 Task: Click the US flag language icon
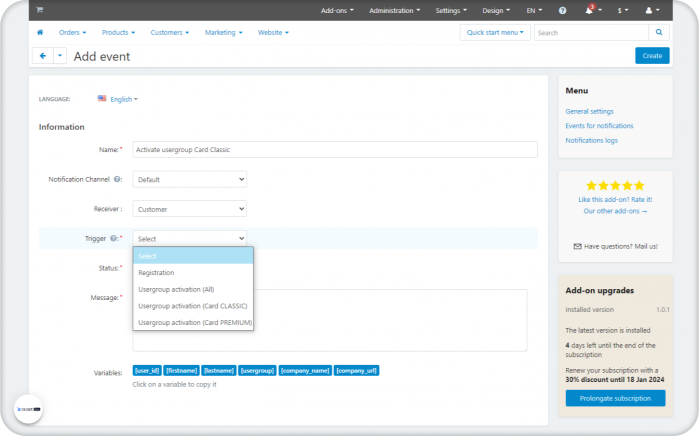[x=102, y=99]
